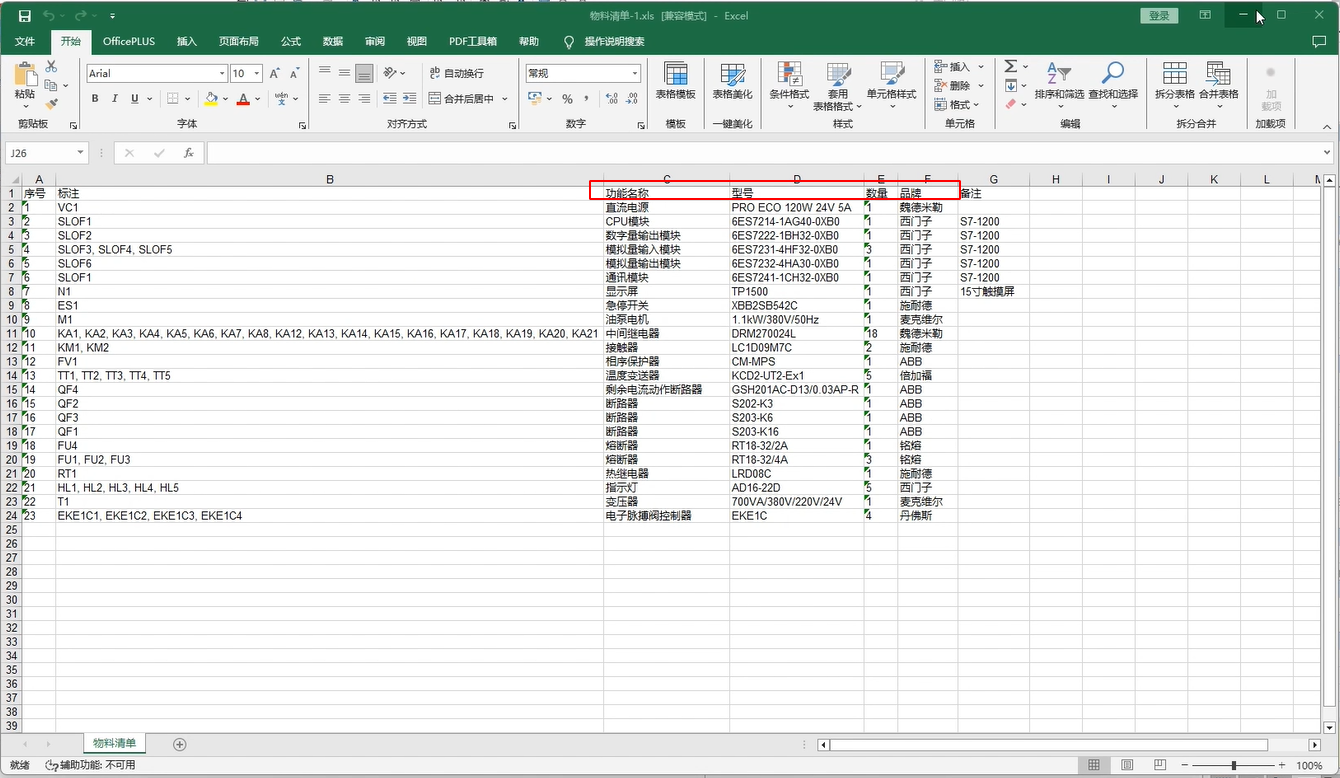The height and width of the screenshot is (778, 1340).
Task: Click the fill color yellow swatch
Action: (x=211, y=99)
